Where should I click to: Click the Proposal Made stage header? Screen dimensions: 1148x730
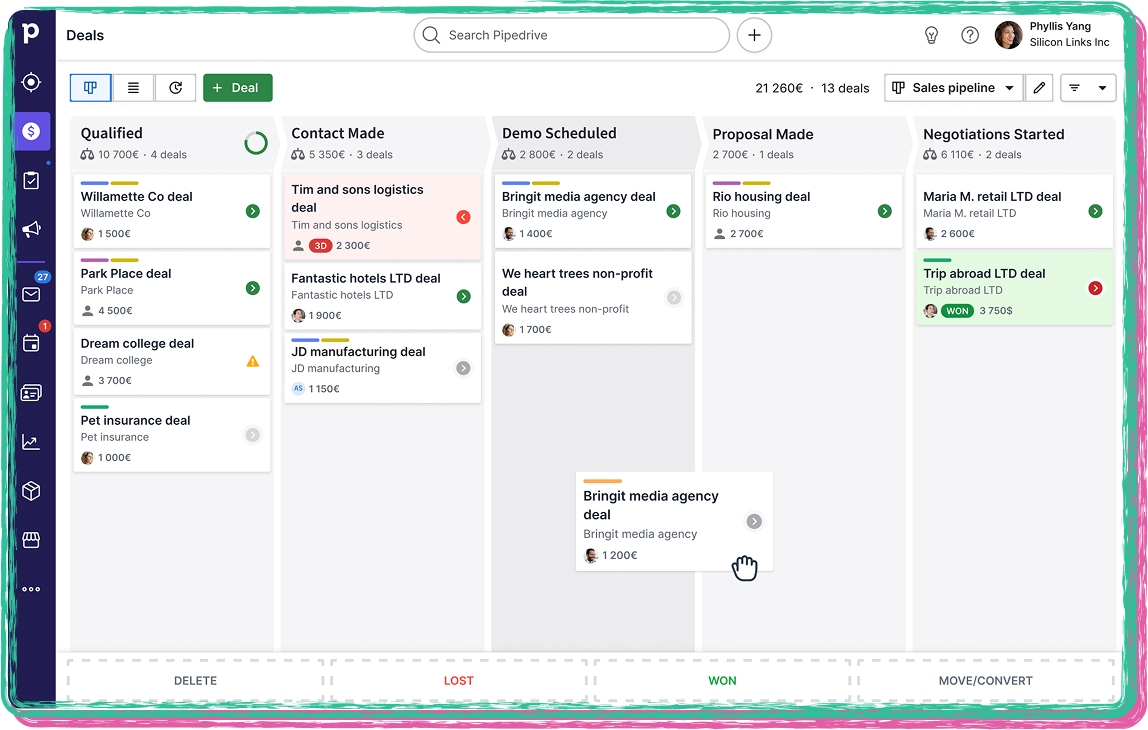click(804, 143)
